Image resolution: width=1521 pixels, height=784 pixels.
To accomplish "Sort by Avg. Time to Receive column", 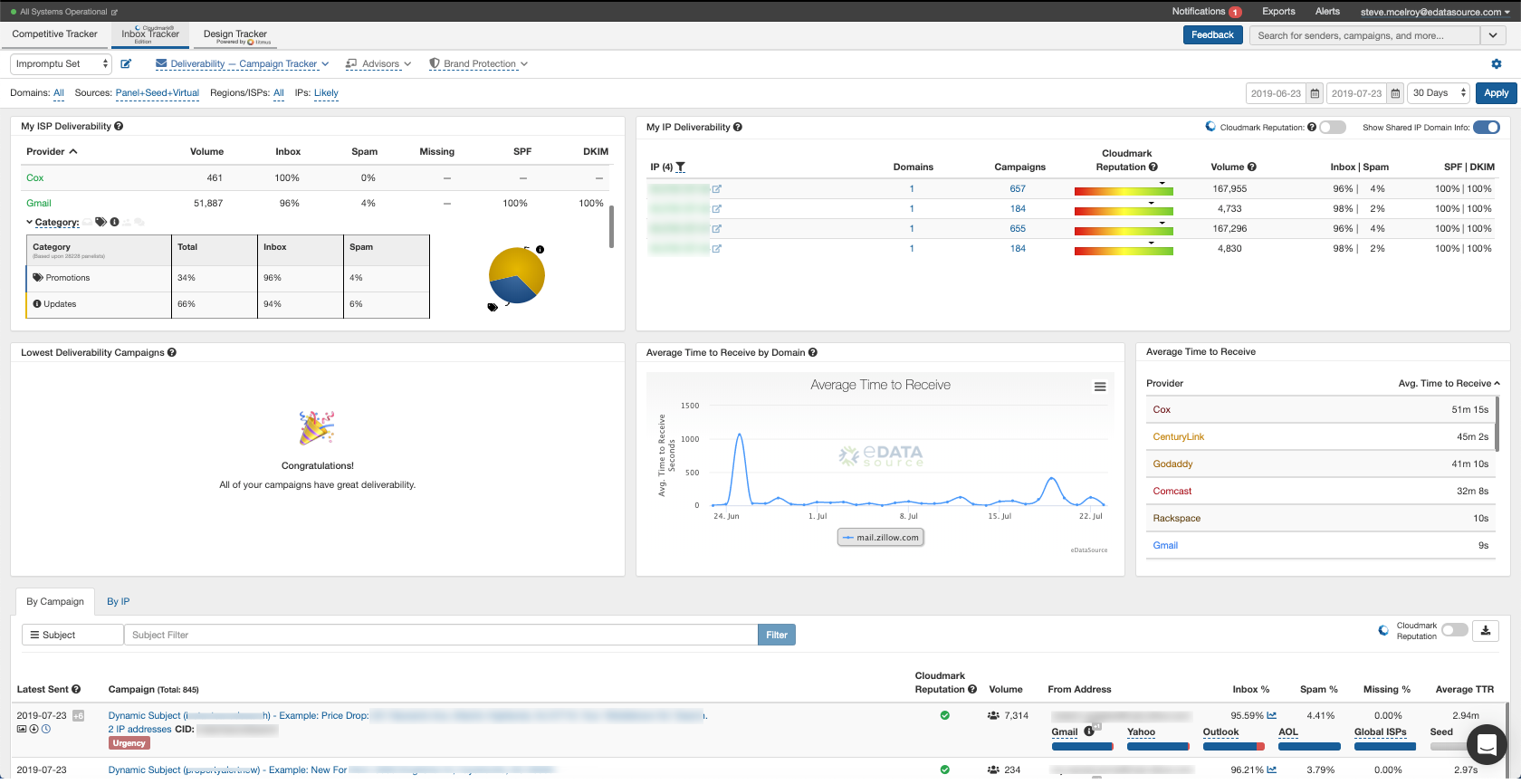I will (1449, 384).
